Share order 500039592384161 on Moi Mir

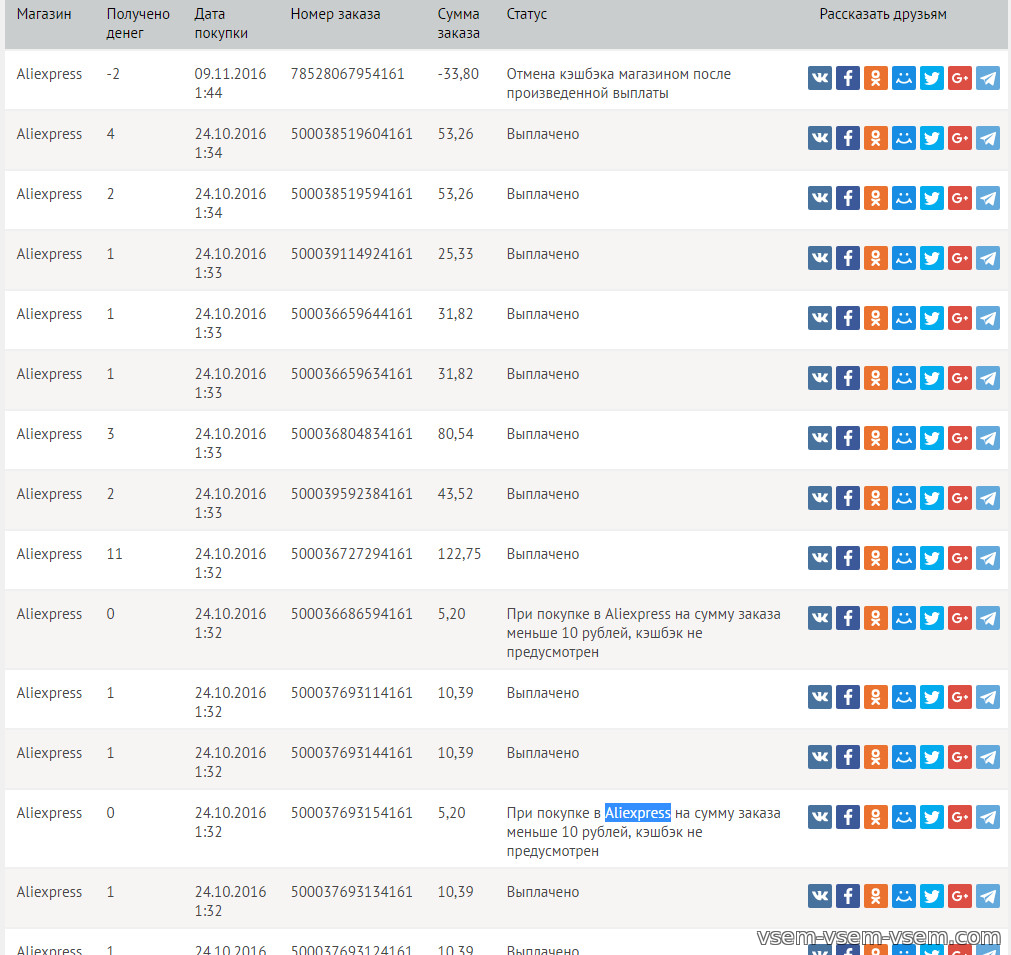(903, 498)
